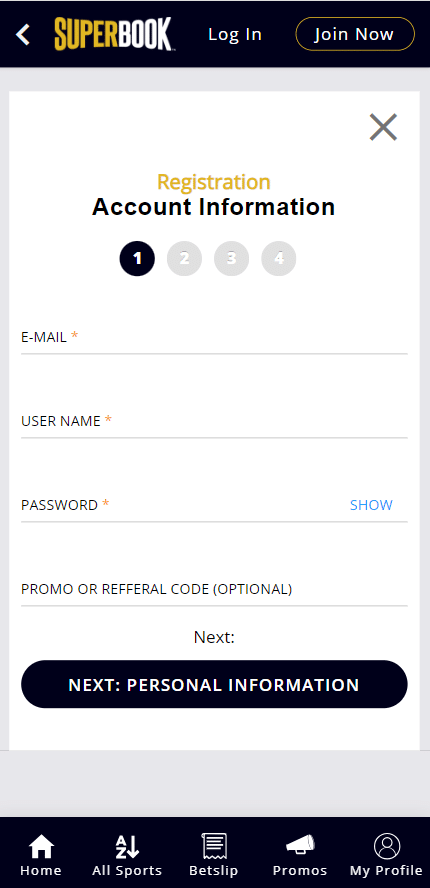
Task: Close the registration form with X
Action: (x=384, y=127)
